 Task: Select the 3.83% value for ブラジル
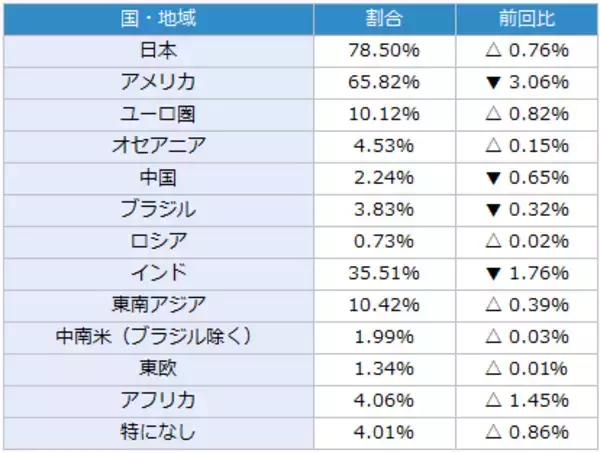pyautogui.click(x=384, y=209)
